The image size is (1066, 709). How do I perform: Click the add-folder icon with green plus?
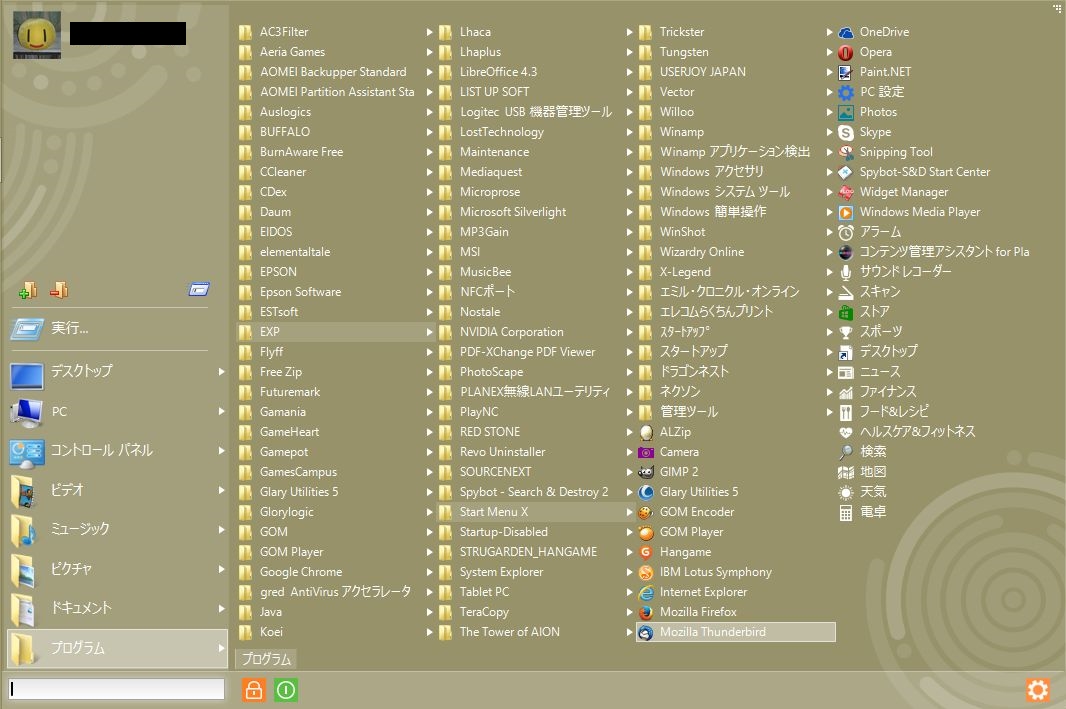[28, 290]
